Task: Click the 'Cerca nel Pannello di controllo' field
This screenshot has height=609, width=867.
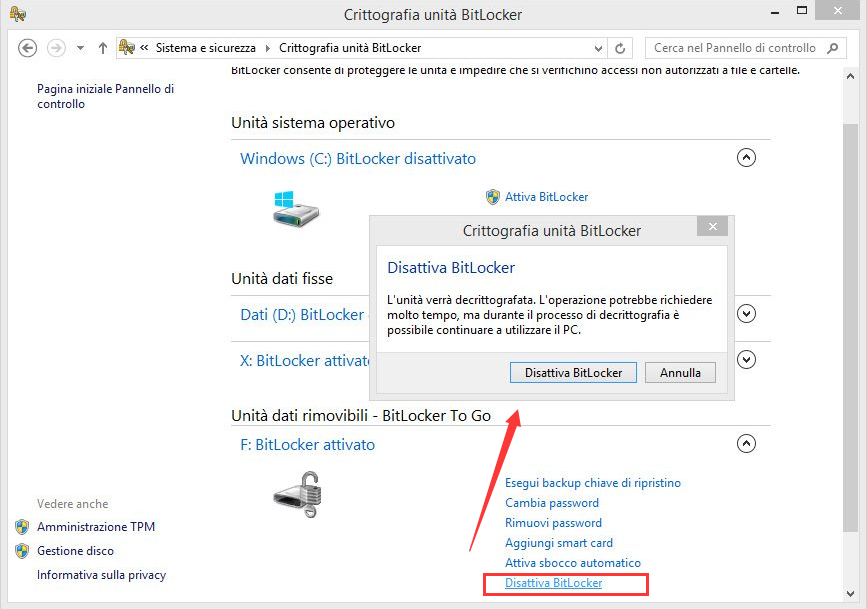Action: [x=734, y=48]
